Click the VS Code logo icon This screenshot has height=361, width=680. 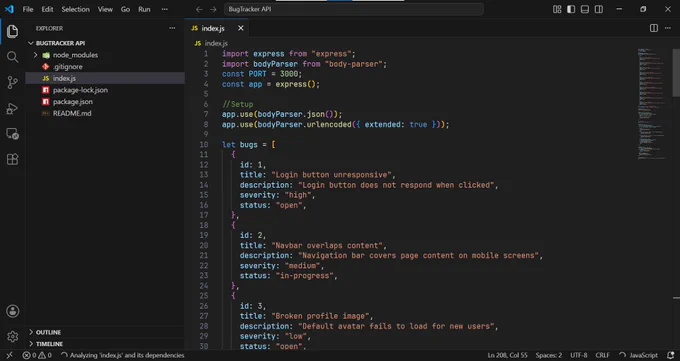tap(9, 9)
